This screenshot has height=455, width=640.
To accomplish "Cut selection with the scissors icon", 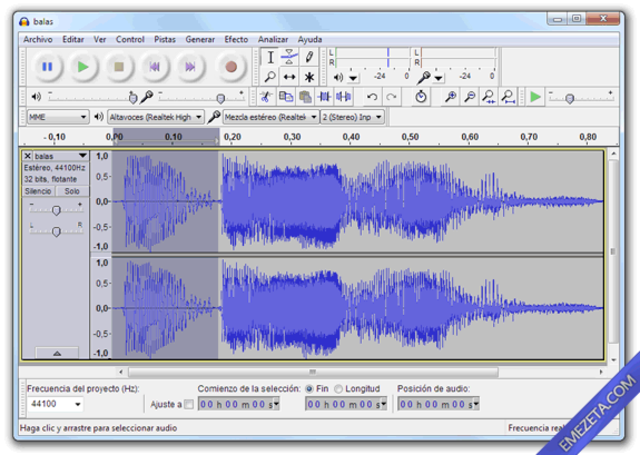I will point(266,97).
